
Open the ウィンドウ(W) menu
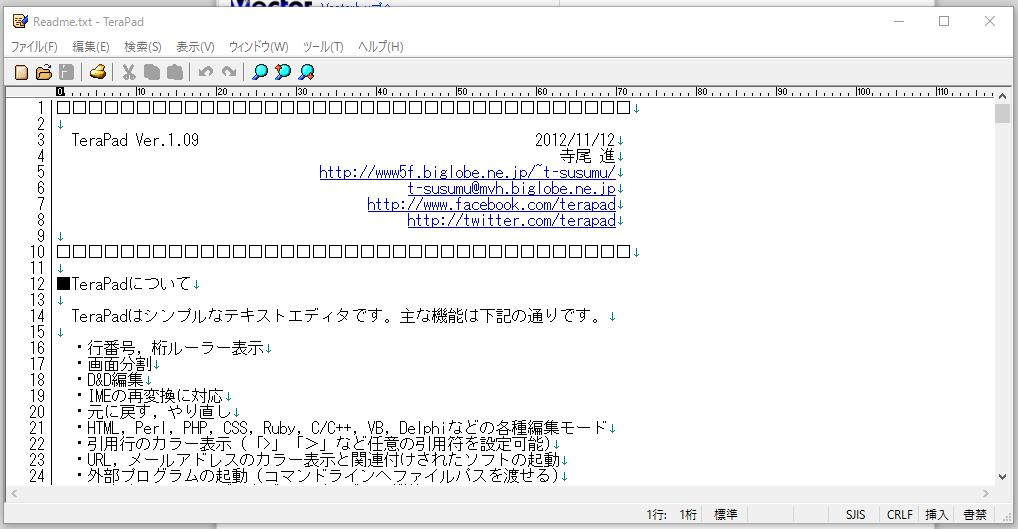(x=258, y=47)
